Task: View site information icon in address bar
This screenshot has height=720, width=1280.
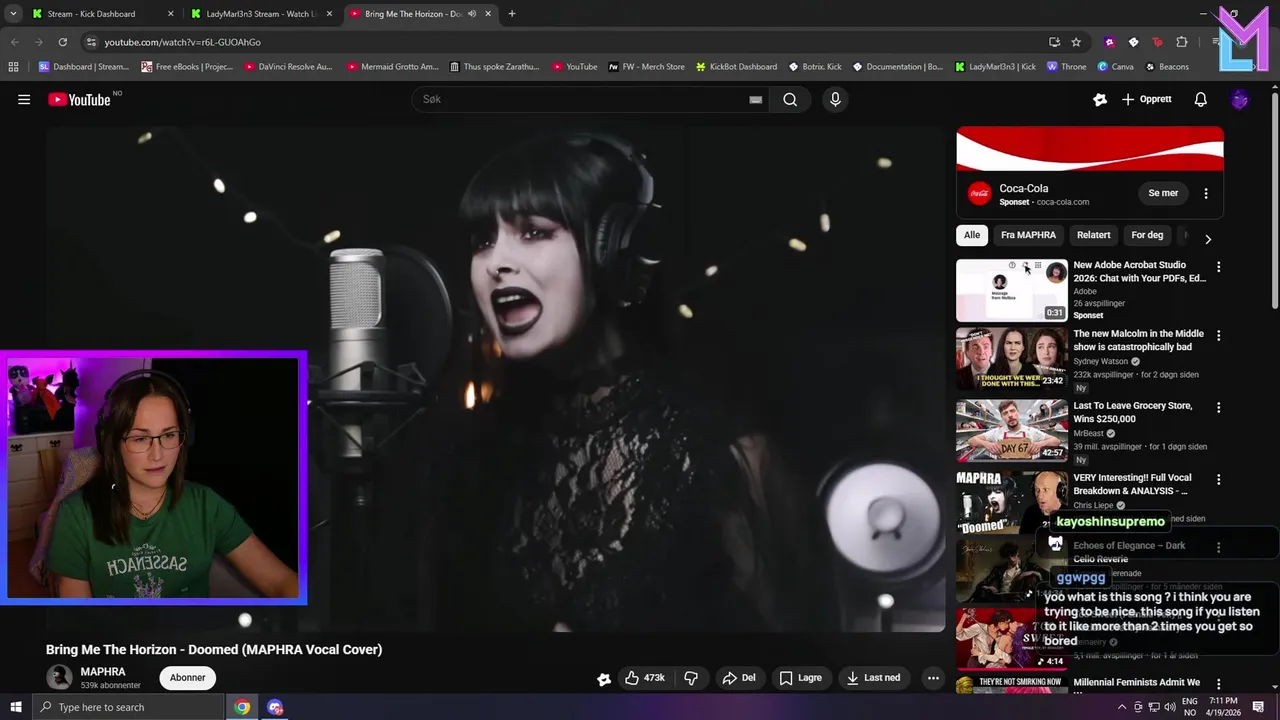Action: click(91, 42)
